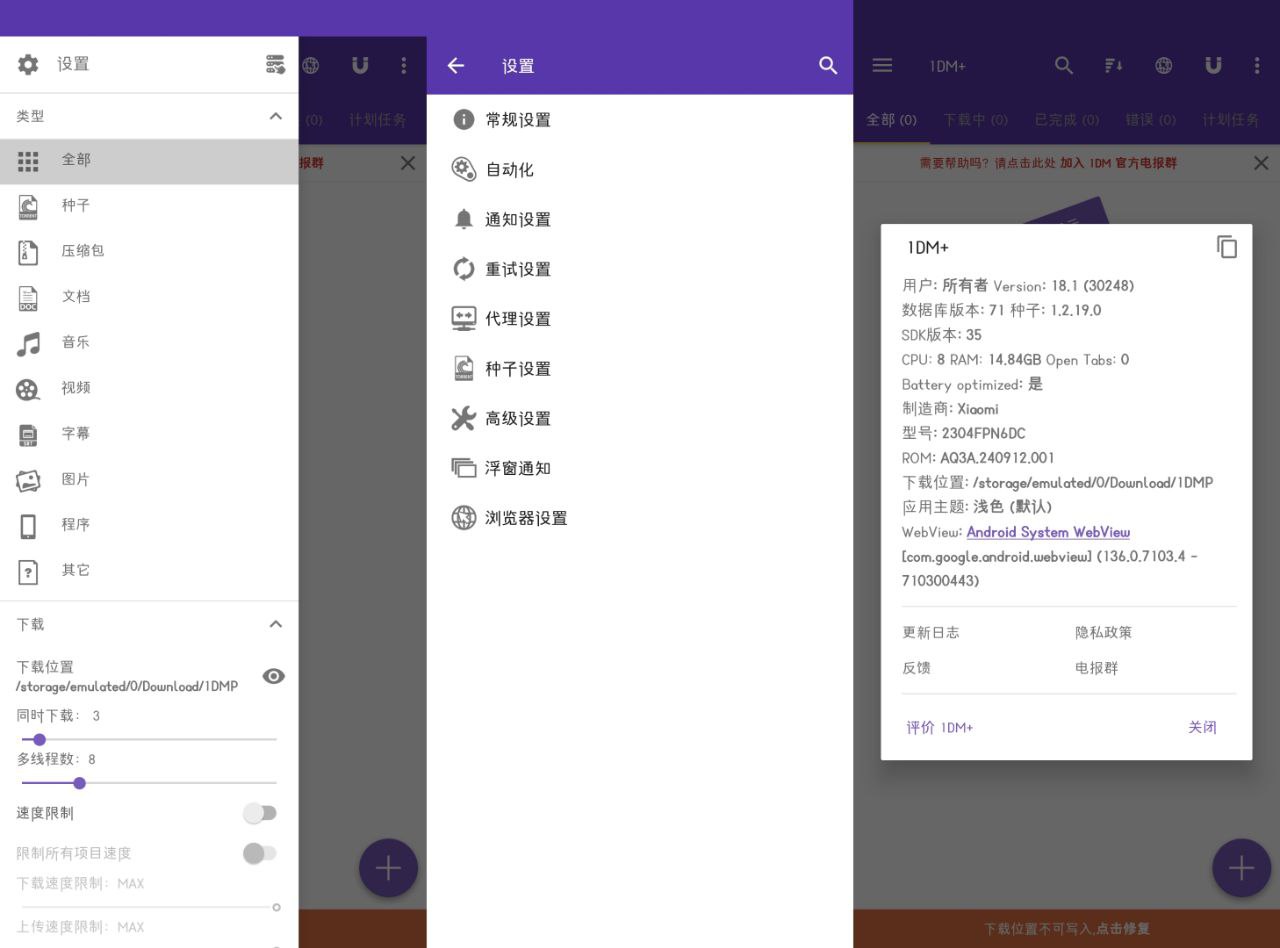Click 评价 1DM+ to rate the app
Screen dimensions: 1280x948
[x=940, y=728]
